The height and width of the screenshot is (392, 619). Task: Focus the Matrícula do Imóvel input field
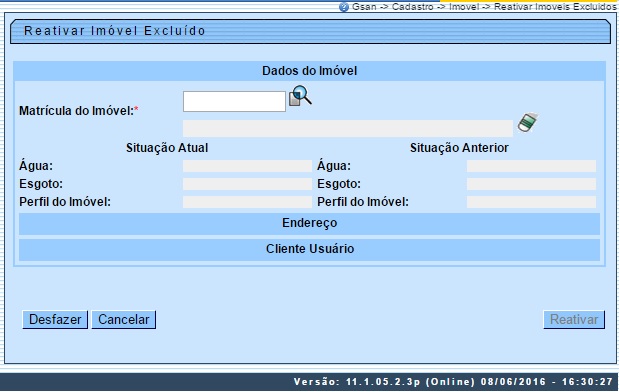234,101
